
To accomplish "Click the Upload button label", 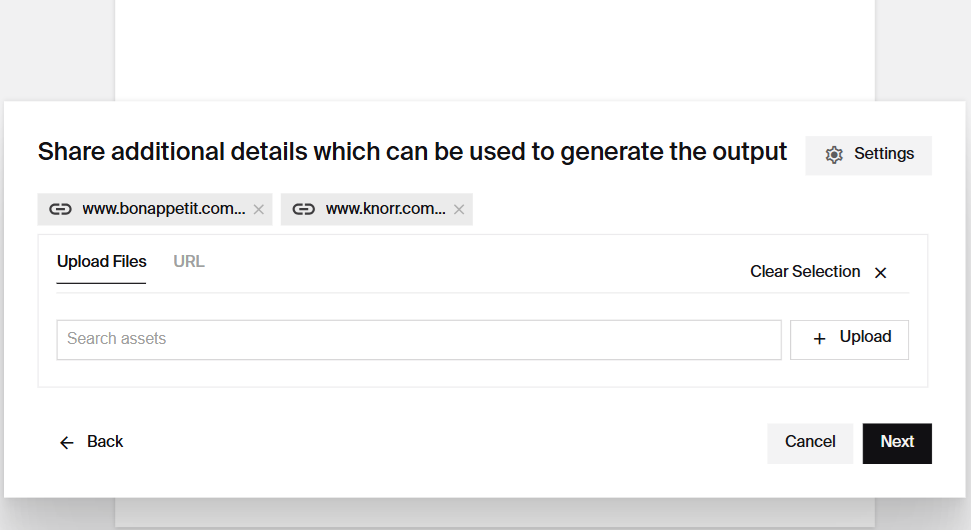I will (x=865, y=337).
